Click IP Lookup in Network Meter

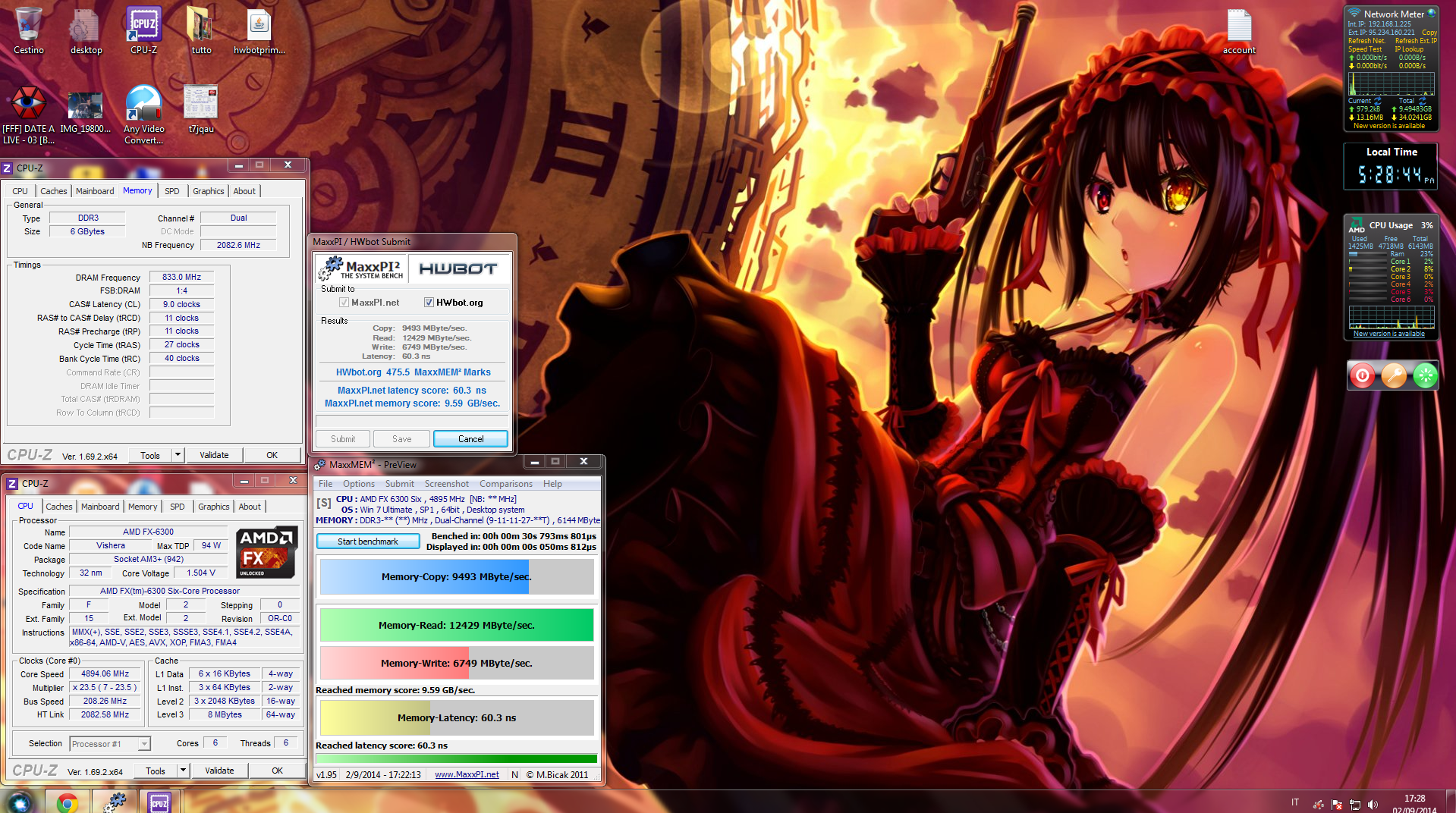coord(1409,49)
